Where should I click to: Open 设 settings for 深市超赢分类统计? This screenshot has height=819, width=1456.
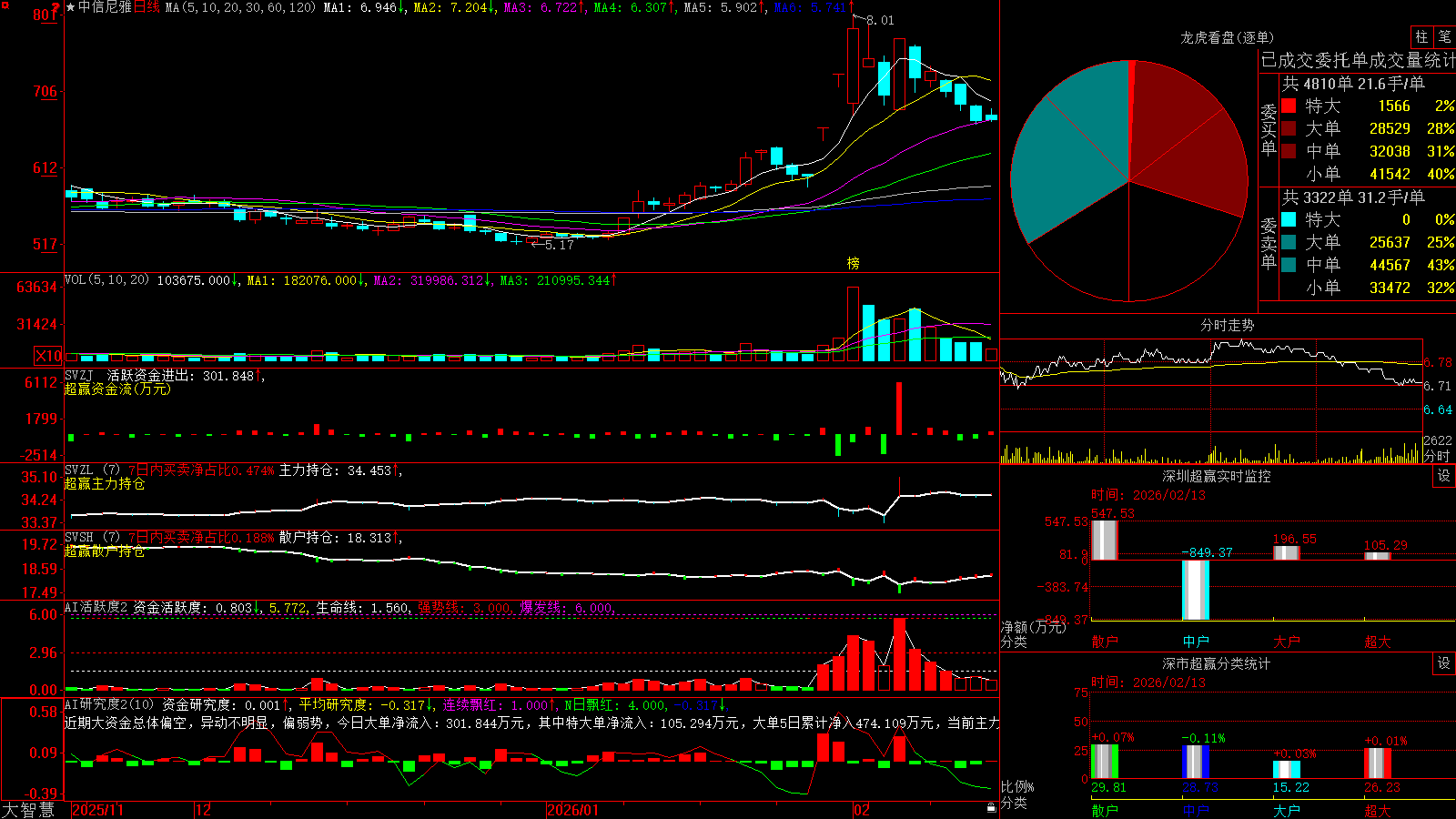tap(1443, 663)
